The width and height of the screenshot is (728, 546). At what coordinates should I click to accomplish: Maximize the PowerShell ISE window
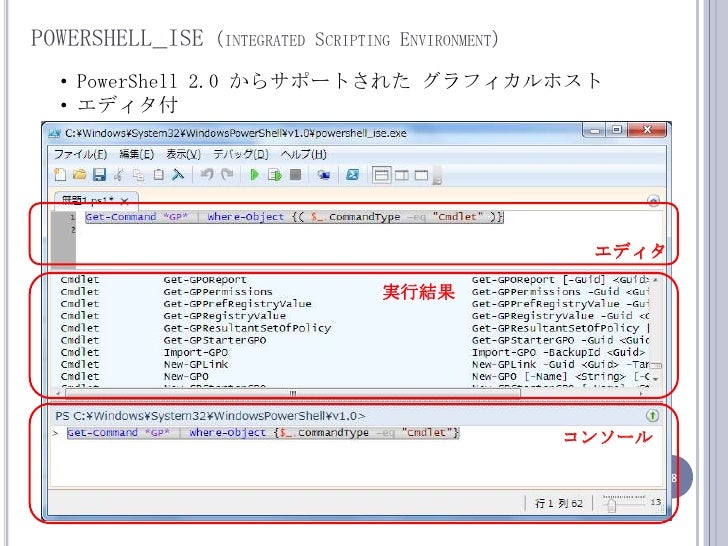click(617, 130)
